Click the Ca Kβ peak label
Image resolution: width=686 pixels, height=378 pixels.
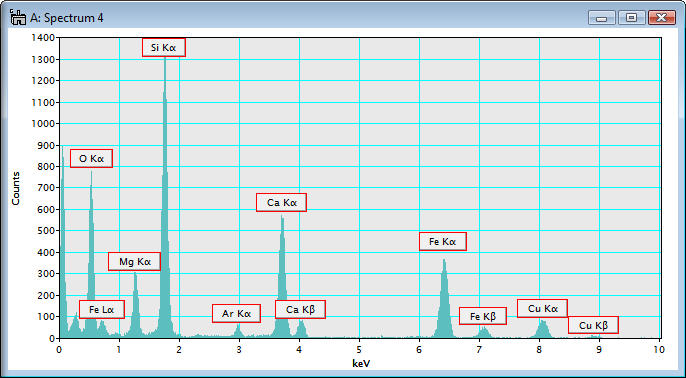pos(301,309)
